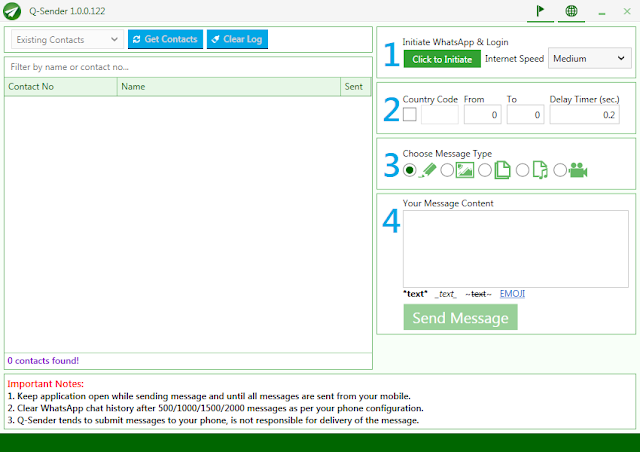Click the video camera message icon
Image resolution: width=640 pixels, height=452 pixels.
pyautogui.click(x=578, y=170)
